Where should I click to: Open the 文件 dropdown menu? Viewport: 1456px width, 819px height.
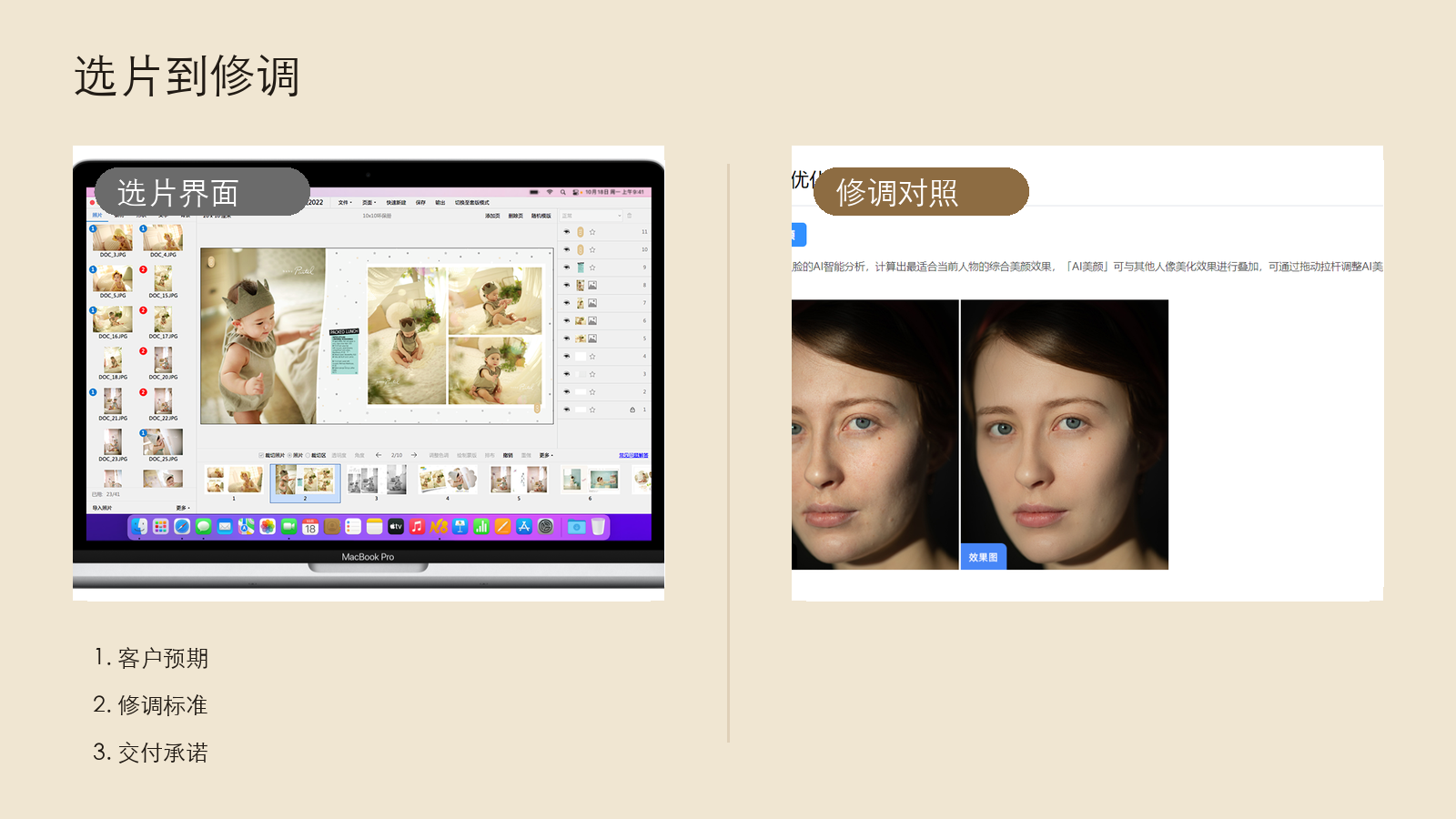[345, 203]
